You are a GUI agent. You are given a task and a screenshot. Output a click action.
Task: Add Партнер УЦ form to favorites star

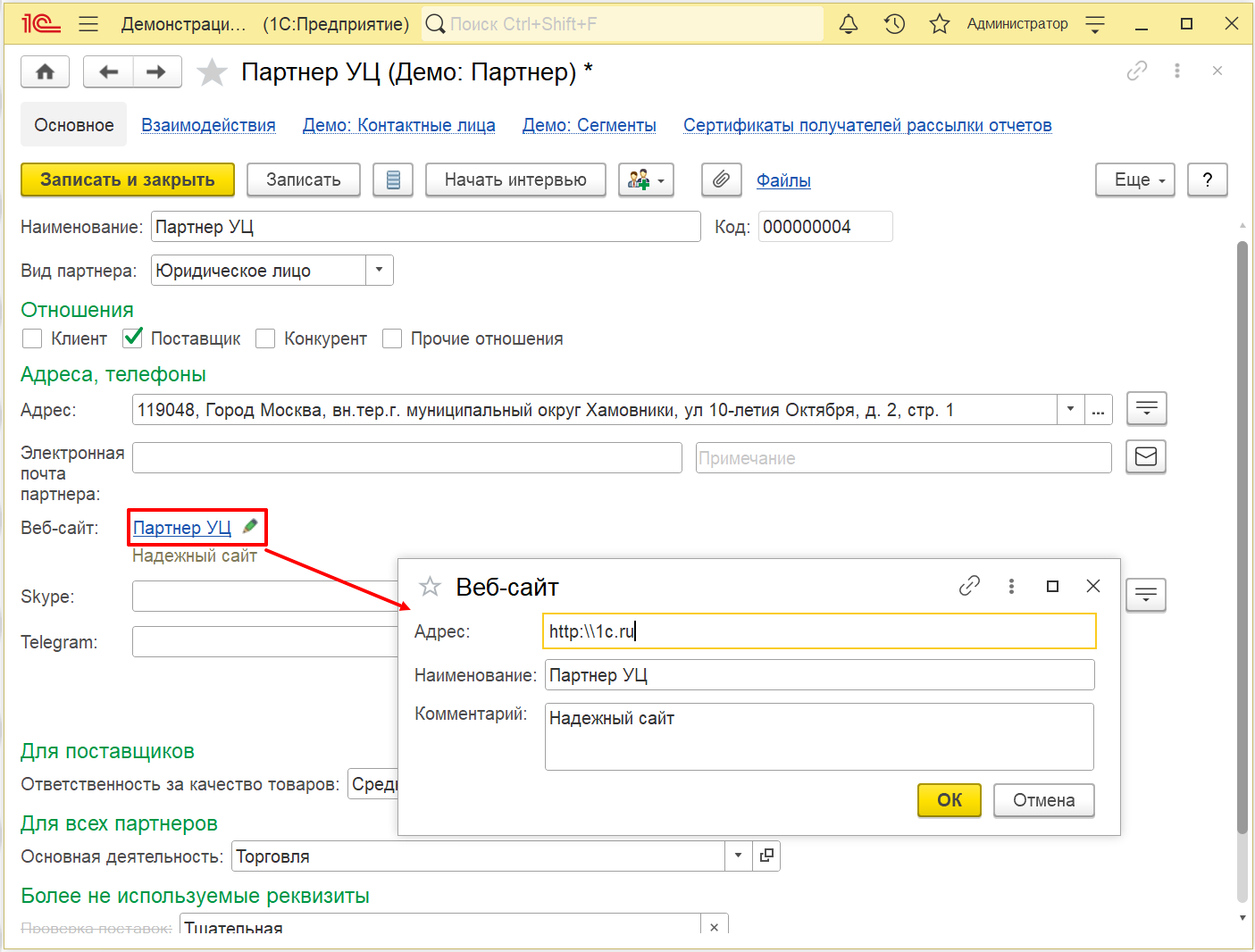212,71
